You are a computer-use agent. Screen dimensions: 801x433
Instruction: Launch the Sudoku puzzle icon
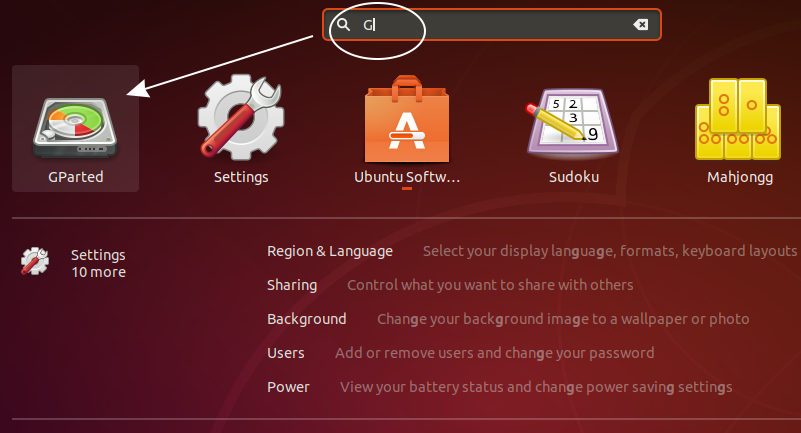pos(573,121)
